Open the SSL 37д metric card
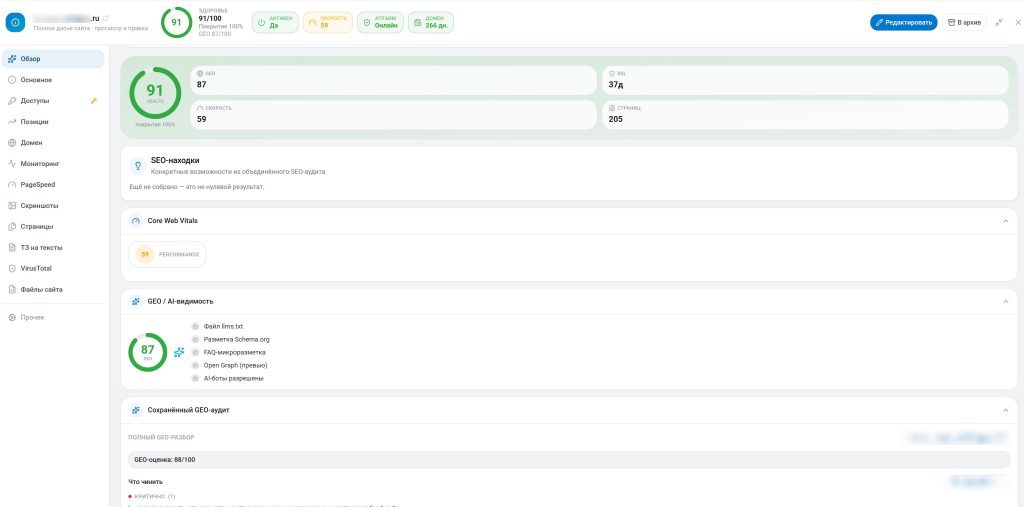Image resolution: width=1024 pixels, height=507 pixels. pos(805,80)
